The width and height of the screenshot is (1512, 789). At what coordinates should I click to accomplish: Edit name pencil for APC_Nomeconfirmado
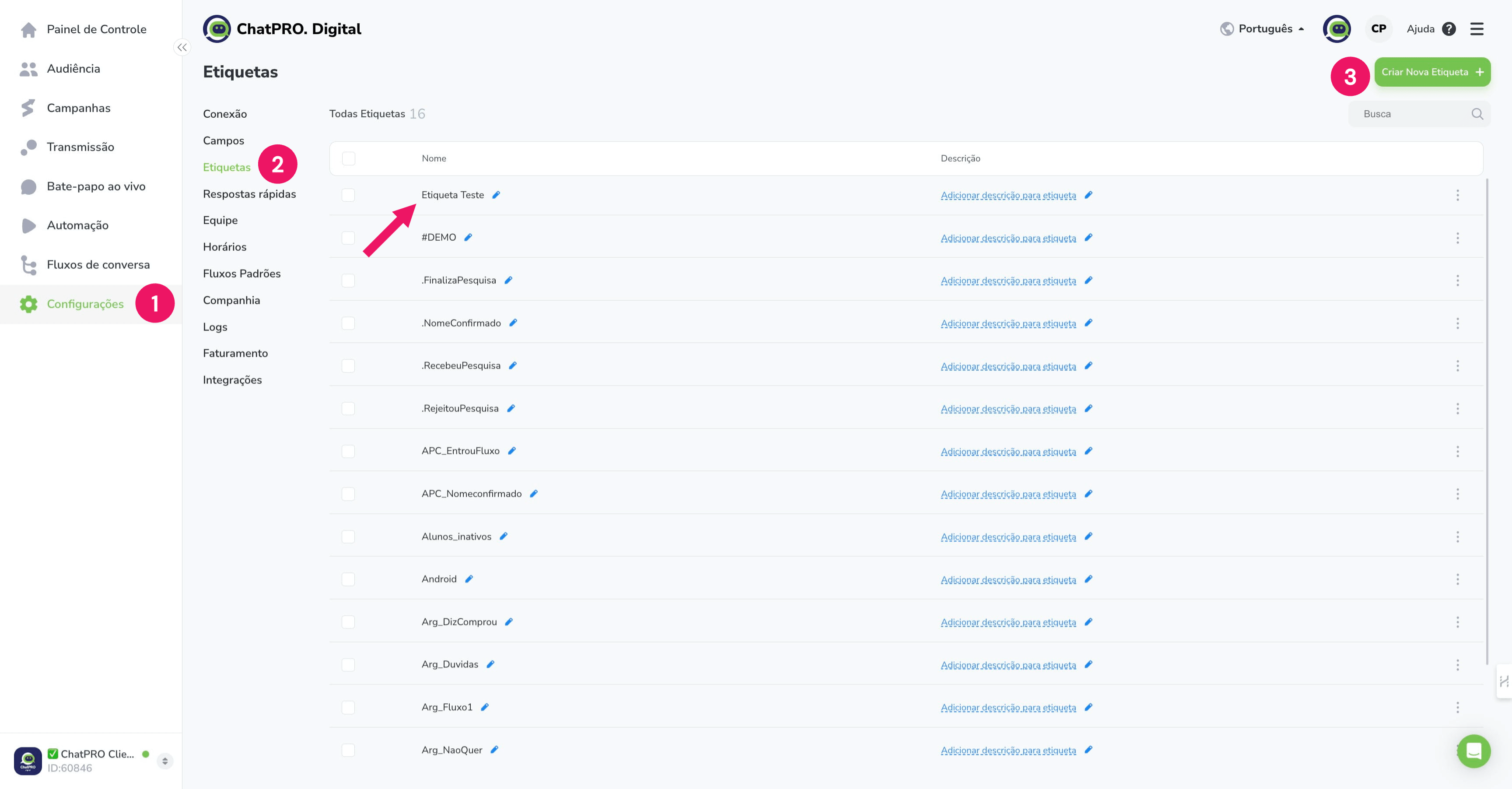coord(534,494)
